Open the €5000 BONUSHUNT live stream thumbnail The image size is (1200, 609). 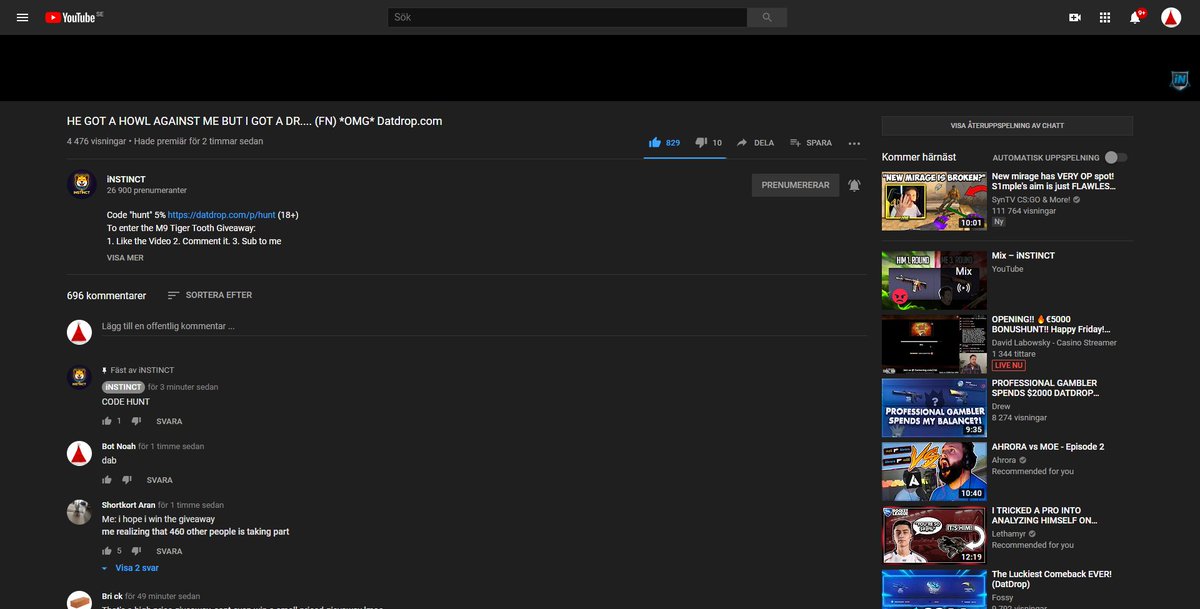[x=934, y=344]
